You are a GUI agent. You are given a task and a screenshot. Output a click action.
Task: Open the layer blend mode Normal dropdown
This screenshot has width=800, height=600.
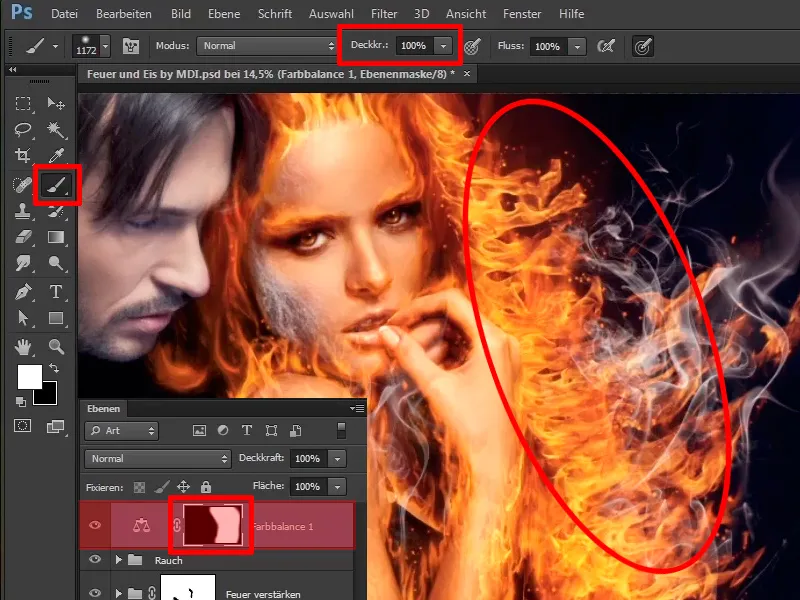click(158, 459)
